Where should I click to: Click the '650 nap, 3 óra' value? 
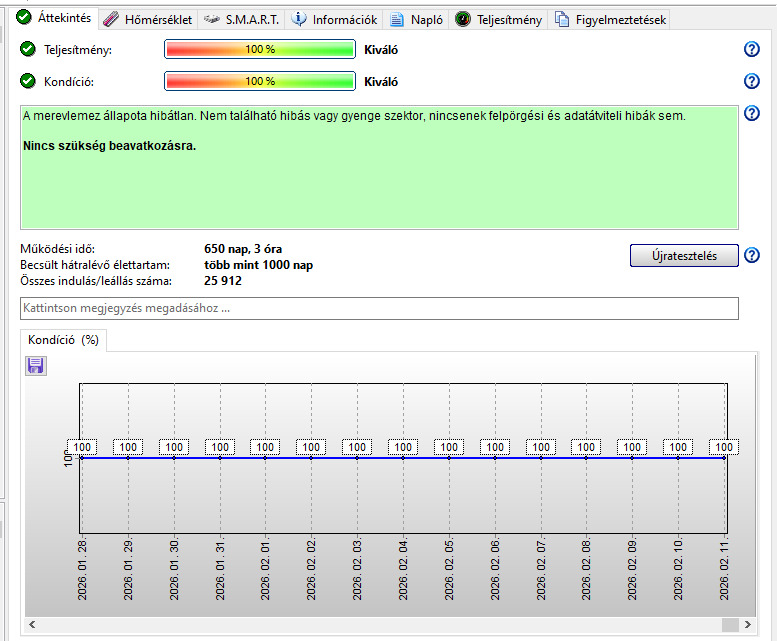tap(243, 249)
